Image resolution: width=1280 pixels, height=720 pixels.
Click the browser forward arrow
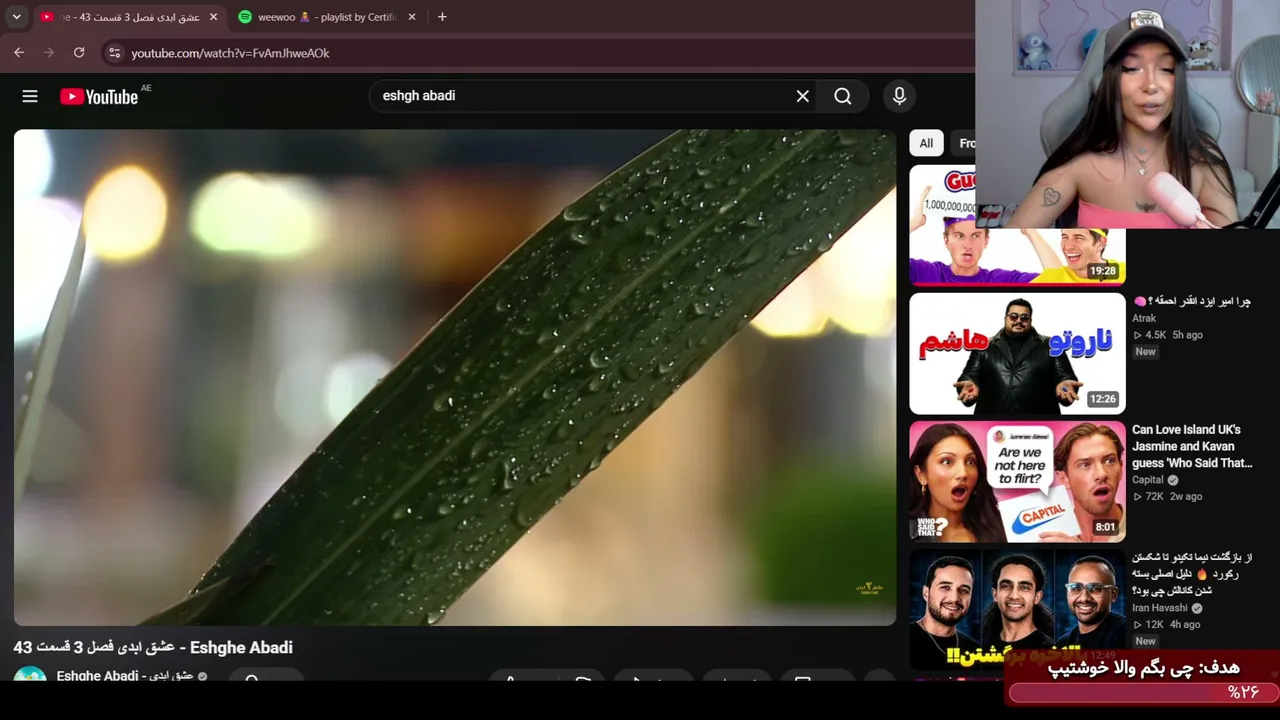(x=49, y=52)
